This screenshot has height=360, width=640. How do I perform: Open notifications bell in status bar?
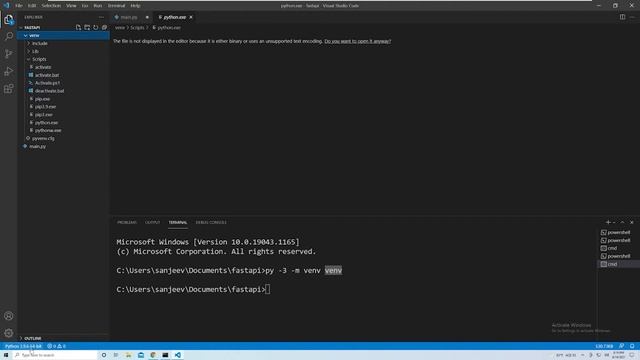632,346
